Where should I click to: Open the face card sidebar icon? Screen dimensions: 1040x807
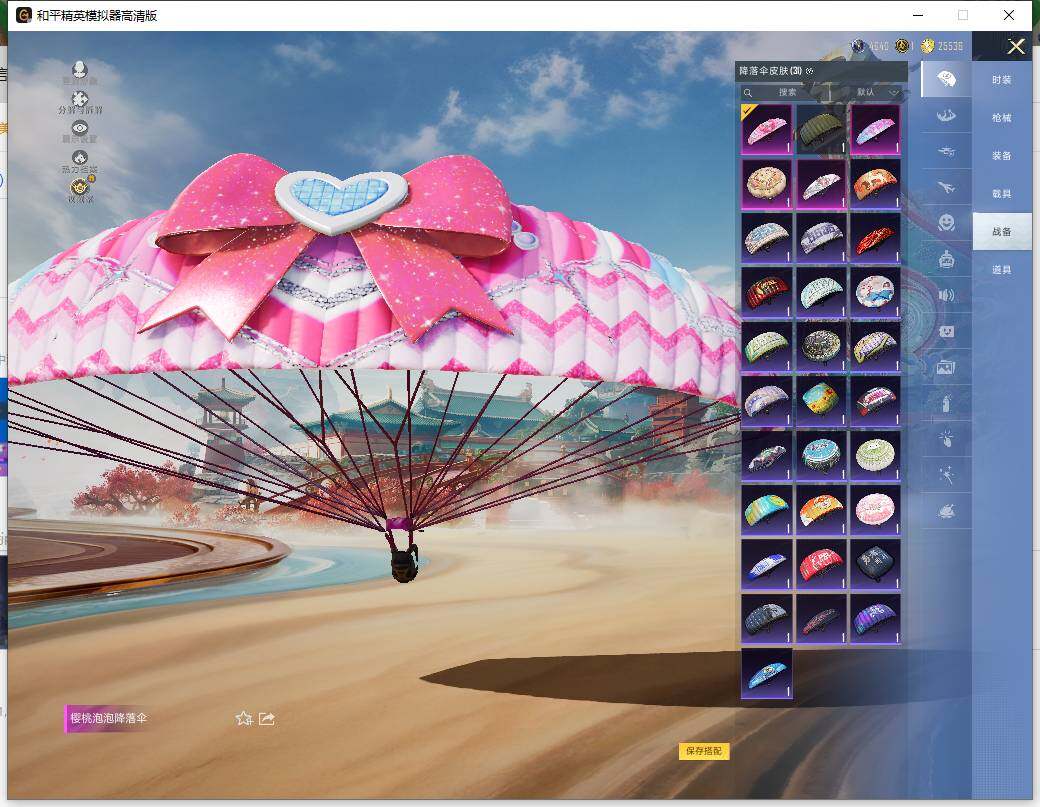coord(946,331)
